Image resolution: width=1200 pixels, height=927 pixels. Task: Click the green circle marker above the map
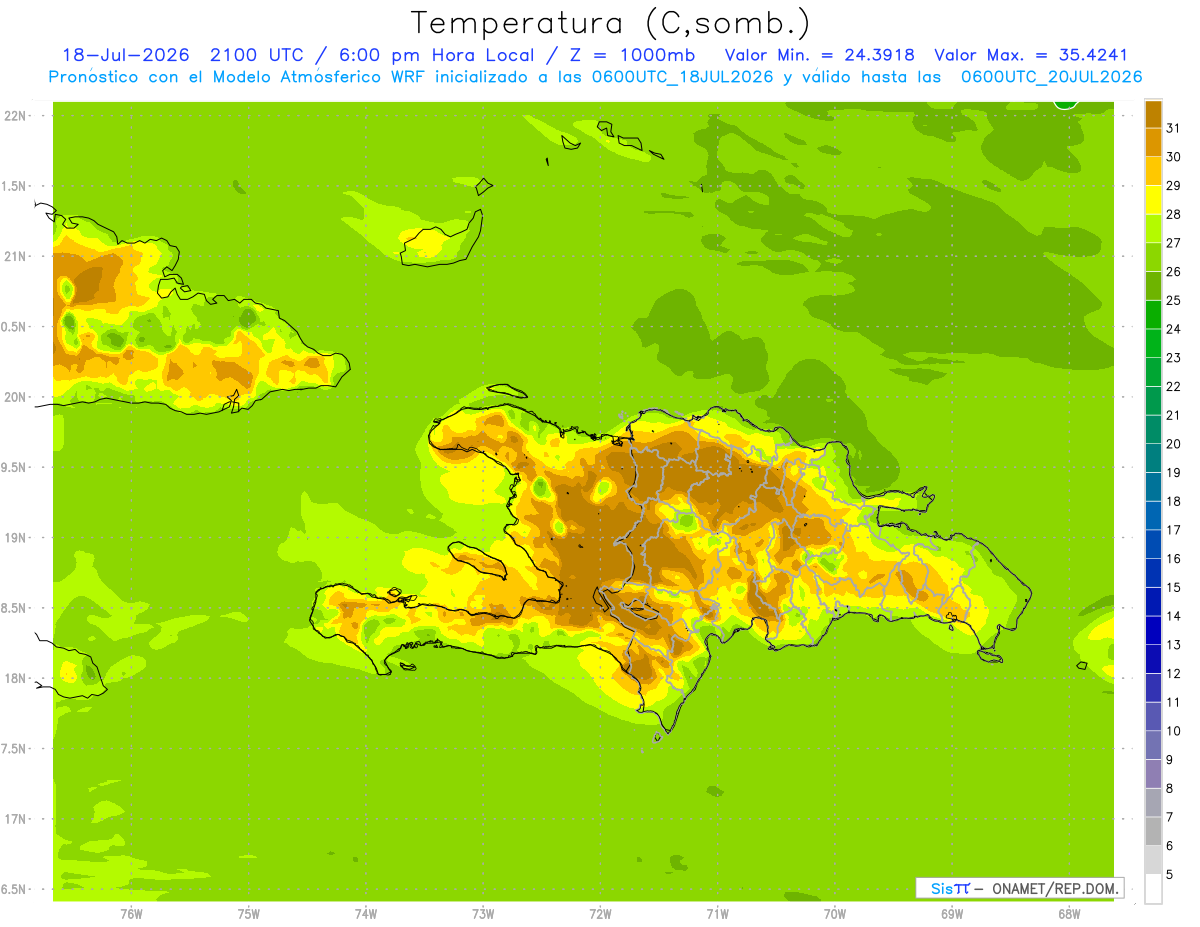pyautogui.click(x=1066, y=102)
